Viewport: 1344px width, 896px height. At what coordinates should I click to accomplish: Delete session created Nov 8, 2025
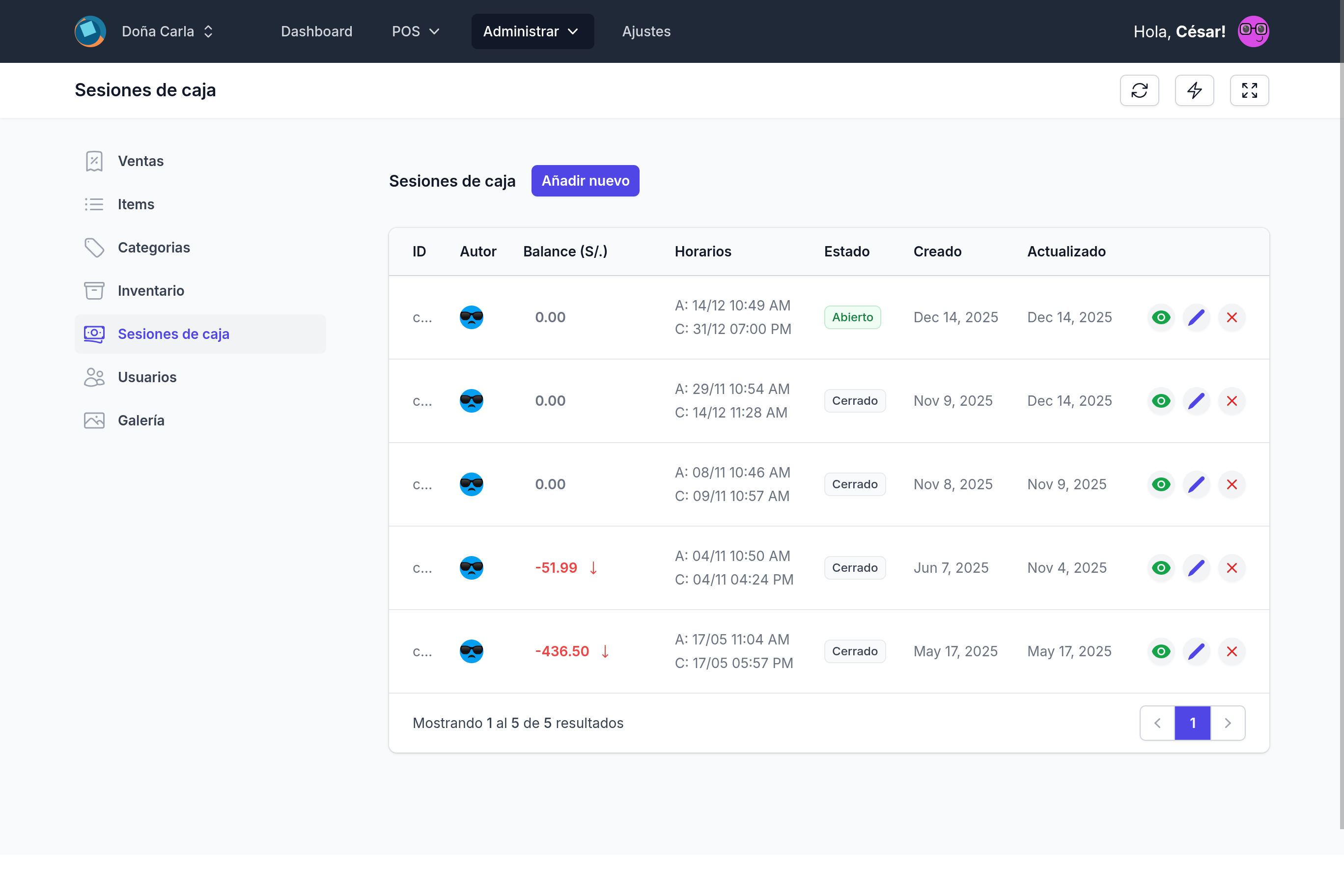point(1232,484)
